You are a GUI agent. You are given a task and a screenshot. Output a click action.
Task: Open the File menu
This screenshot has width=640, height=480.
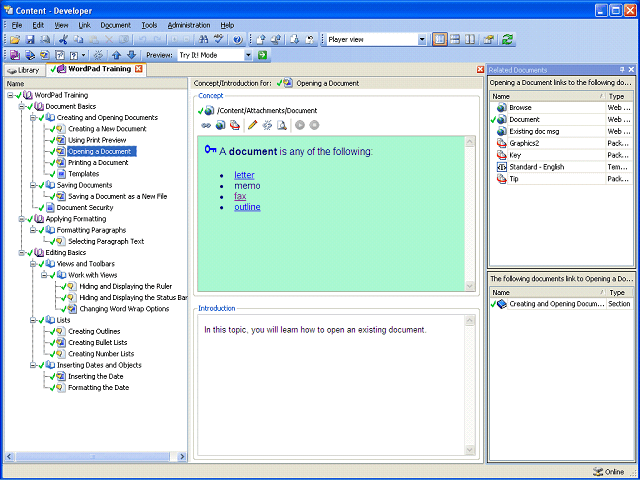pos(17,25)
